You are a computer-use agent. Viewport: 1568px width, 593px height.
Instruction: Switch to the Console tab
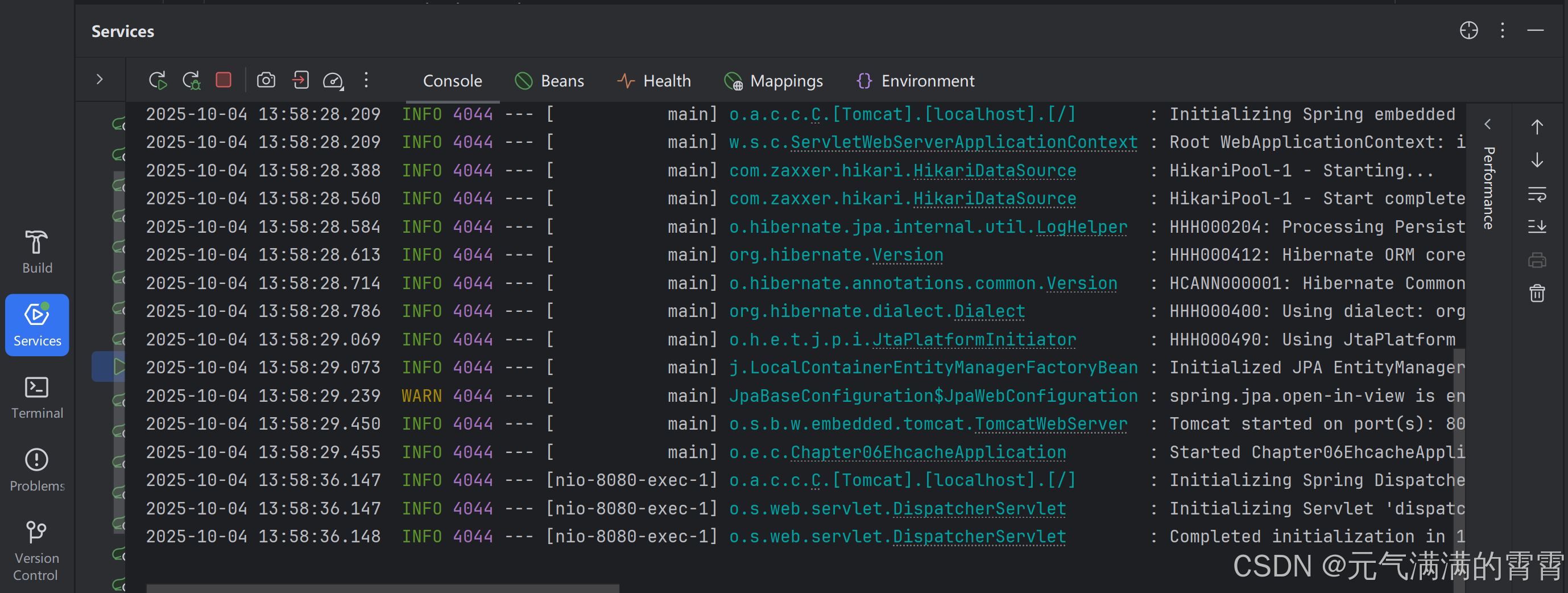(x=452, y=81)
